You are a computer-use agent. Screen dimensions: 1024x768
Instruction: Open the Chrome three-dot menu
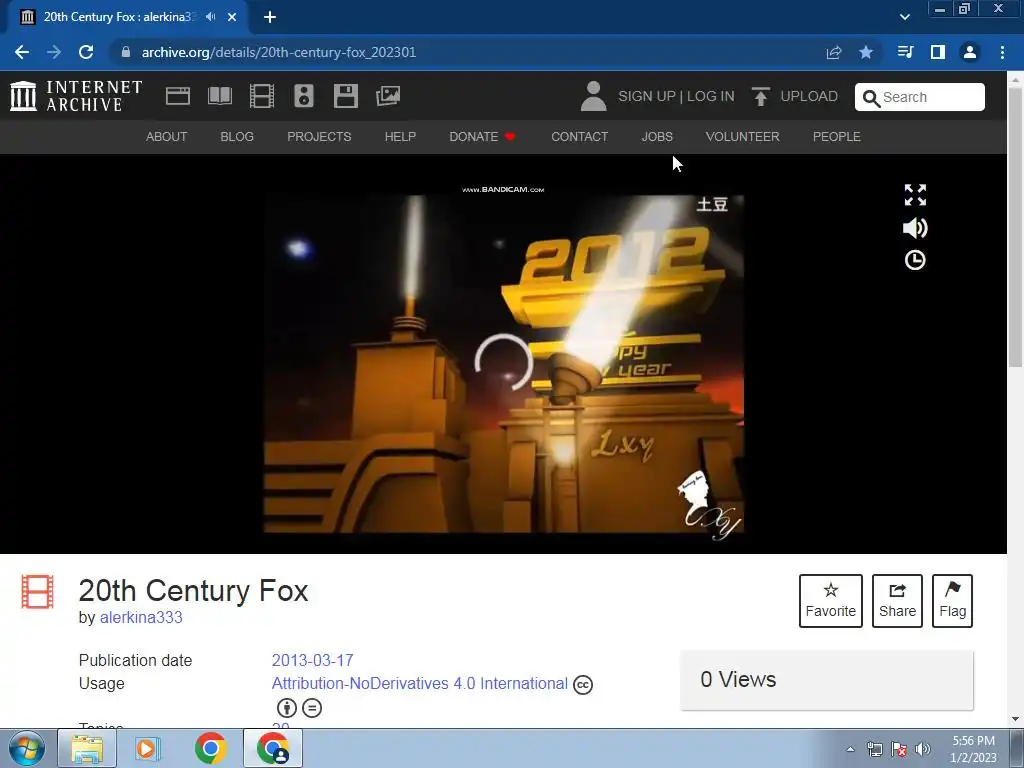pyautogui.click(x=1002, y=52)
